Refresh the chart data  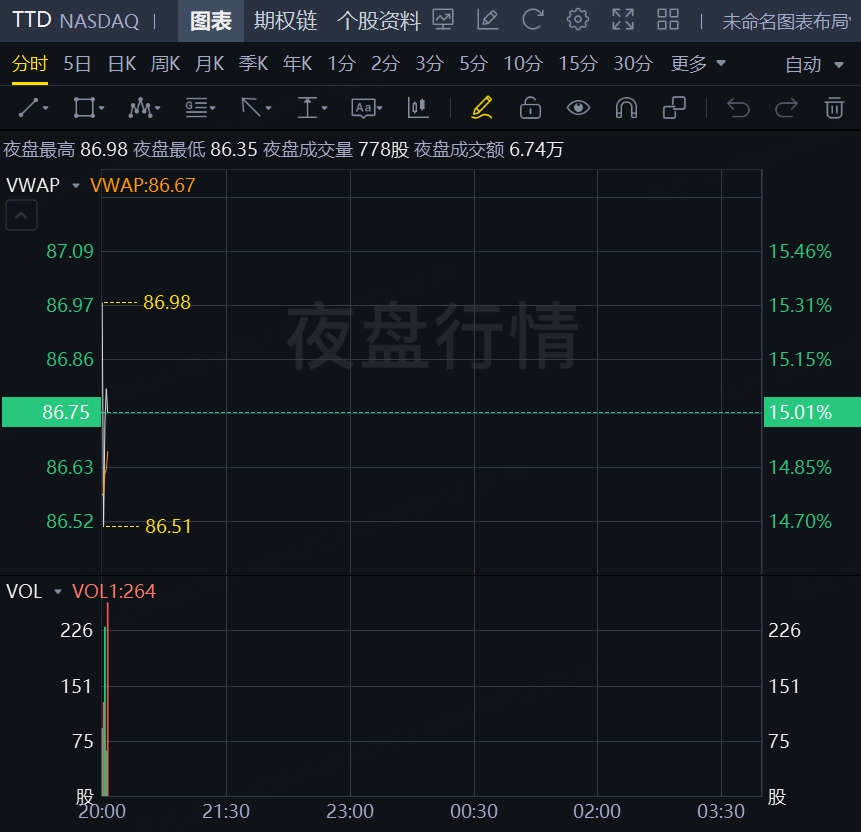pyautogui.click(x=533, y=20)
